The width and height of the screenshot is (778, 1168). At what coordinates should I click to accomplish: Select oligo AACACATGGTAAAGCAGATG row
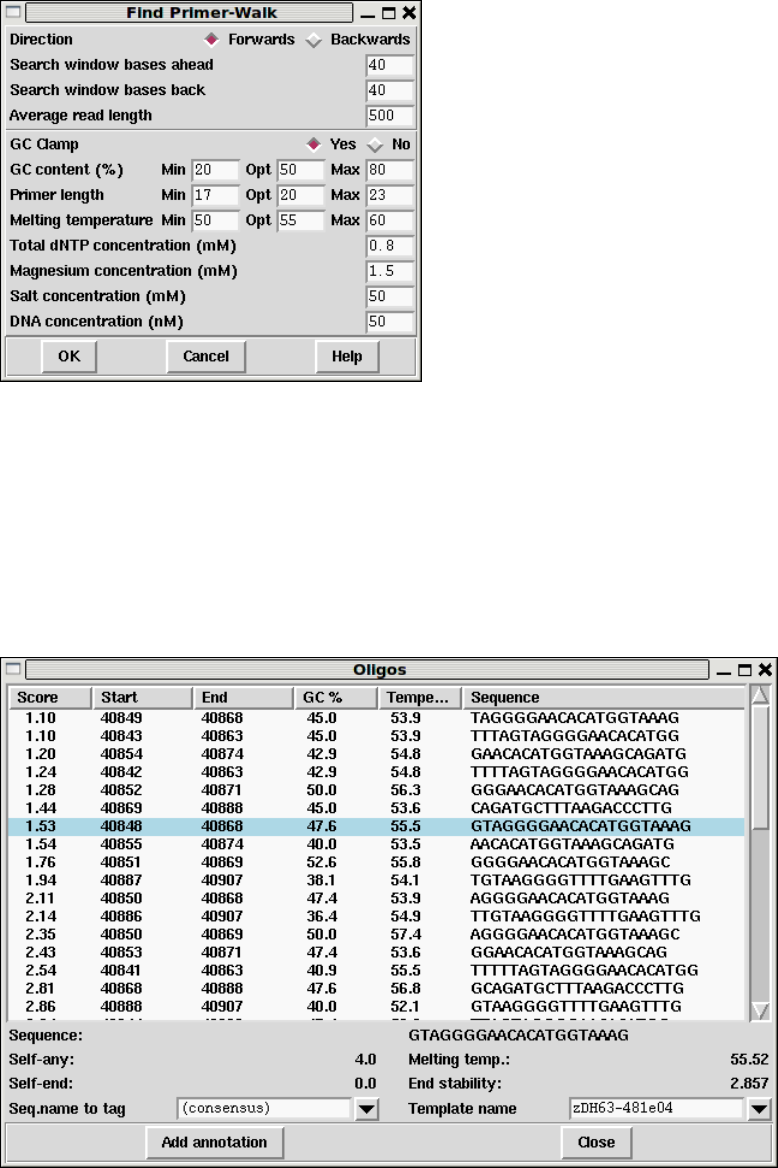[x=376, y=844]
